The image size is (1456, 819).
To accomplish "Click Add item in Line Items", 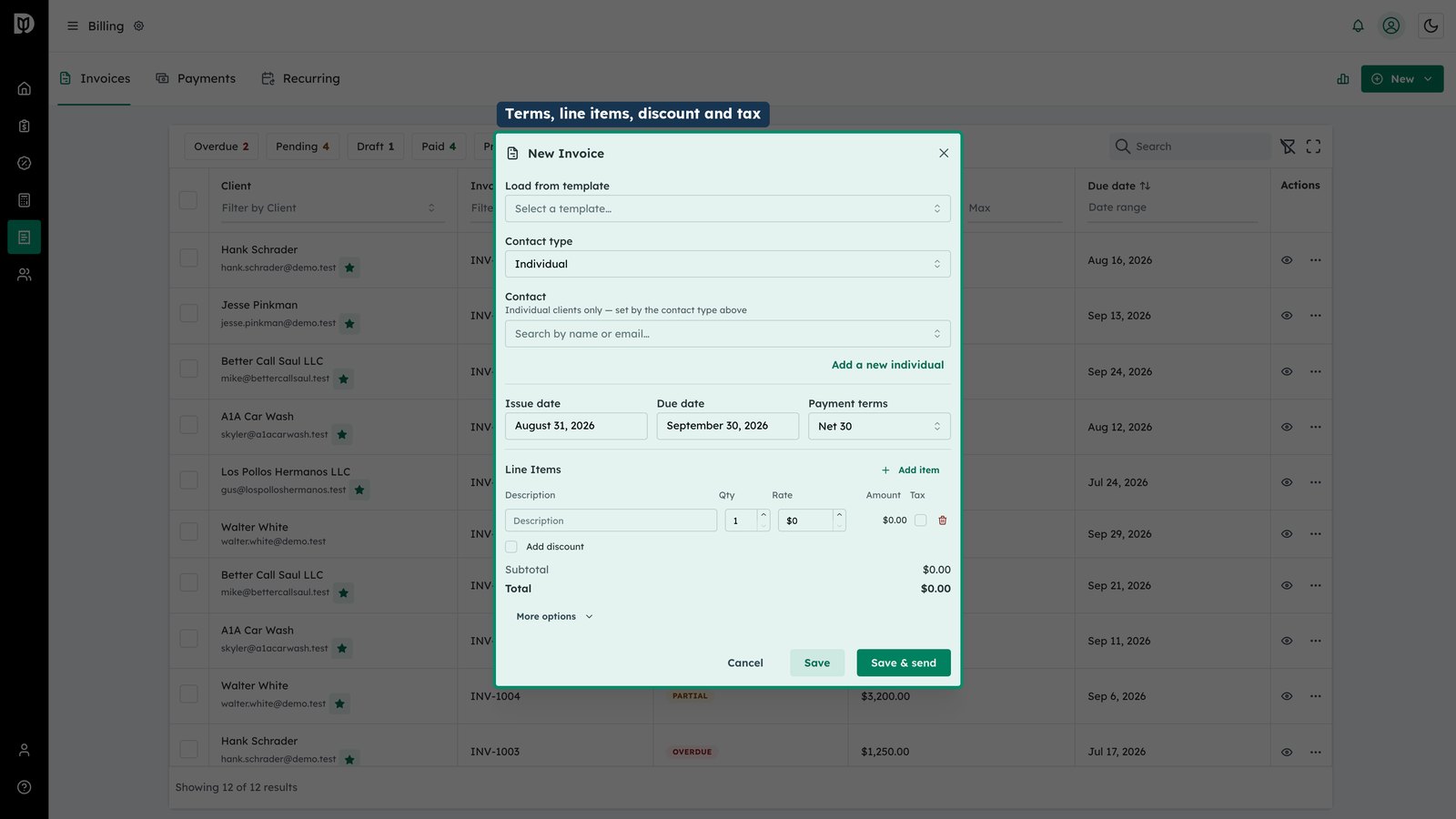I will 910,470.
